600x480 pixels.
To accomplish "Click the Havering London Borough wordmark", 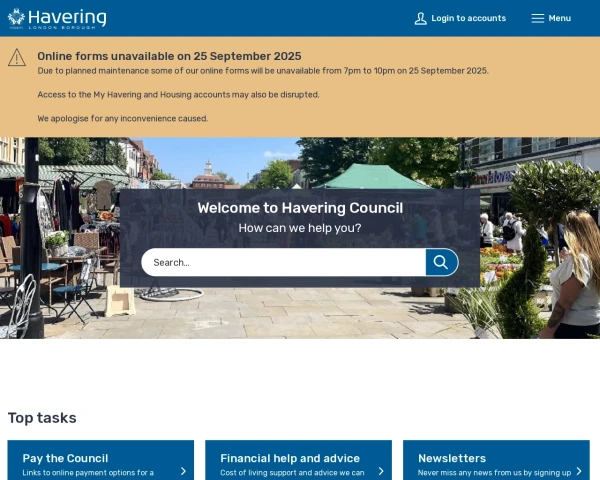I will tap(67, 18).
